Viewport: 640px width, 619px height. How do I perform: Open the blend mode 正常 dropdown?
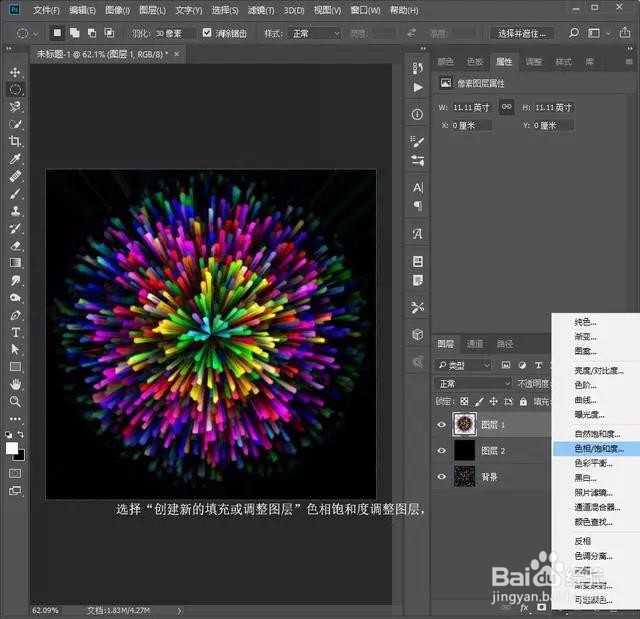tap(472, 384)
